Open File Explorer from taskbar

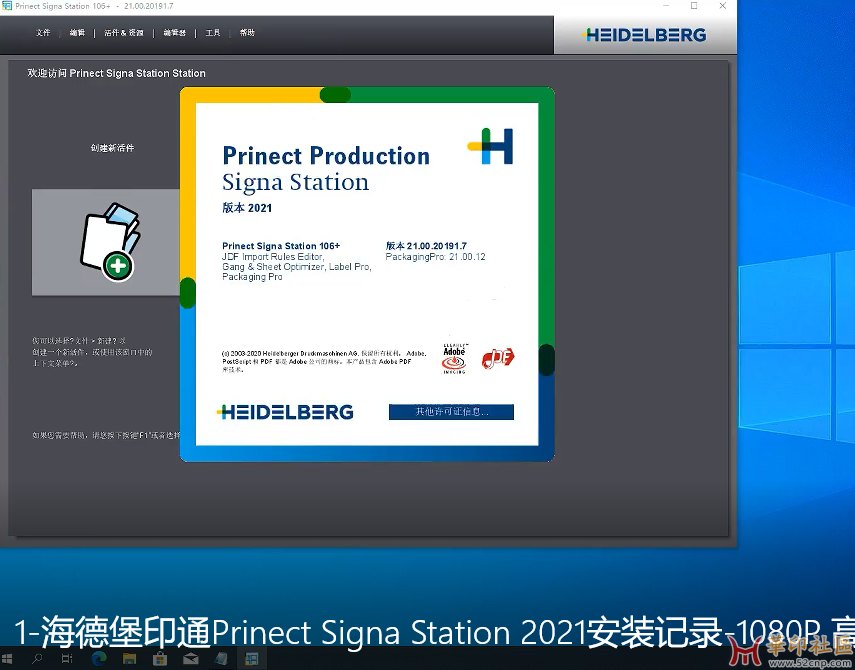(x=129, y=659)
